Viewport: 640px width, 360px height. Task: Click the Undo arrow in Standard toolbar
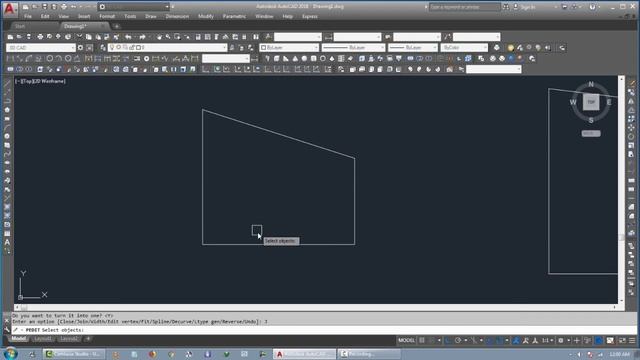[x=128, y=37]
